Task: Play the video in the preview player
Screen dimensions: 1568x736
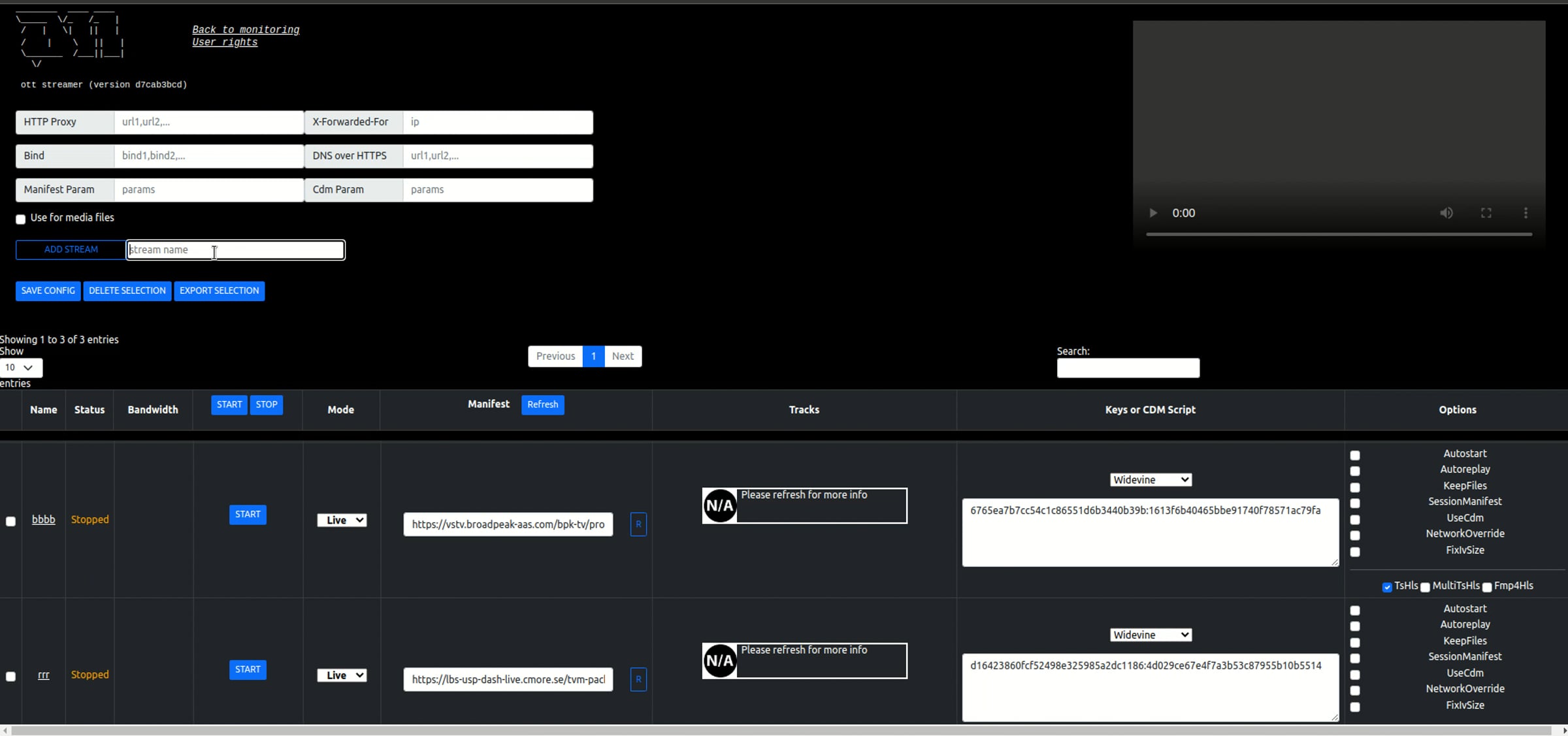Action: coord(1153,213)
